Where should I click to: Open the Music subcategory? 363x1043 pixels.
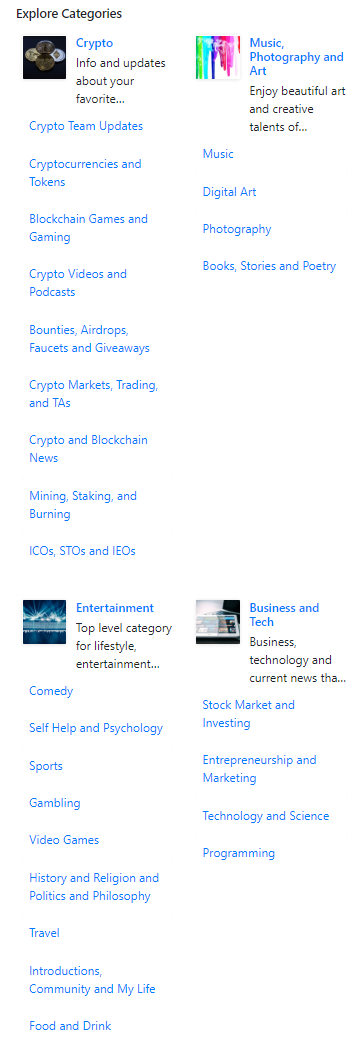[218, 154]
